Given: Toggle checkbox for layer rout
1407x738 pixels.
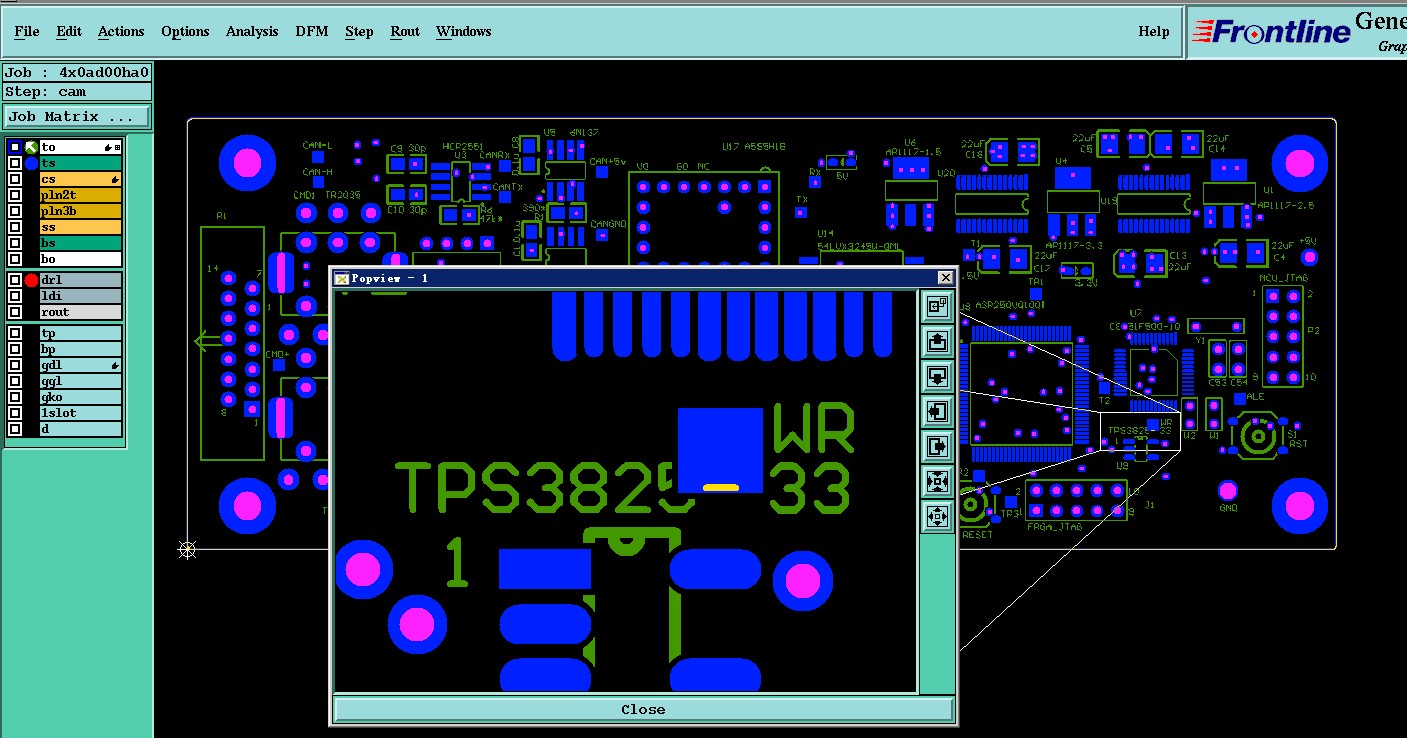Looking at the screenshot, I should tap(15, 312).
